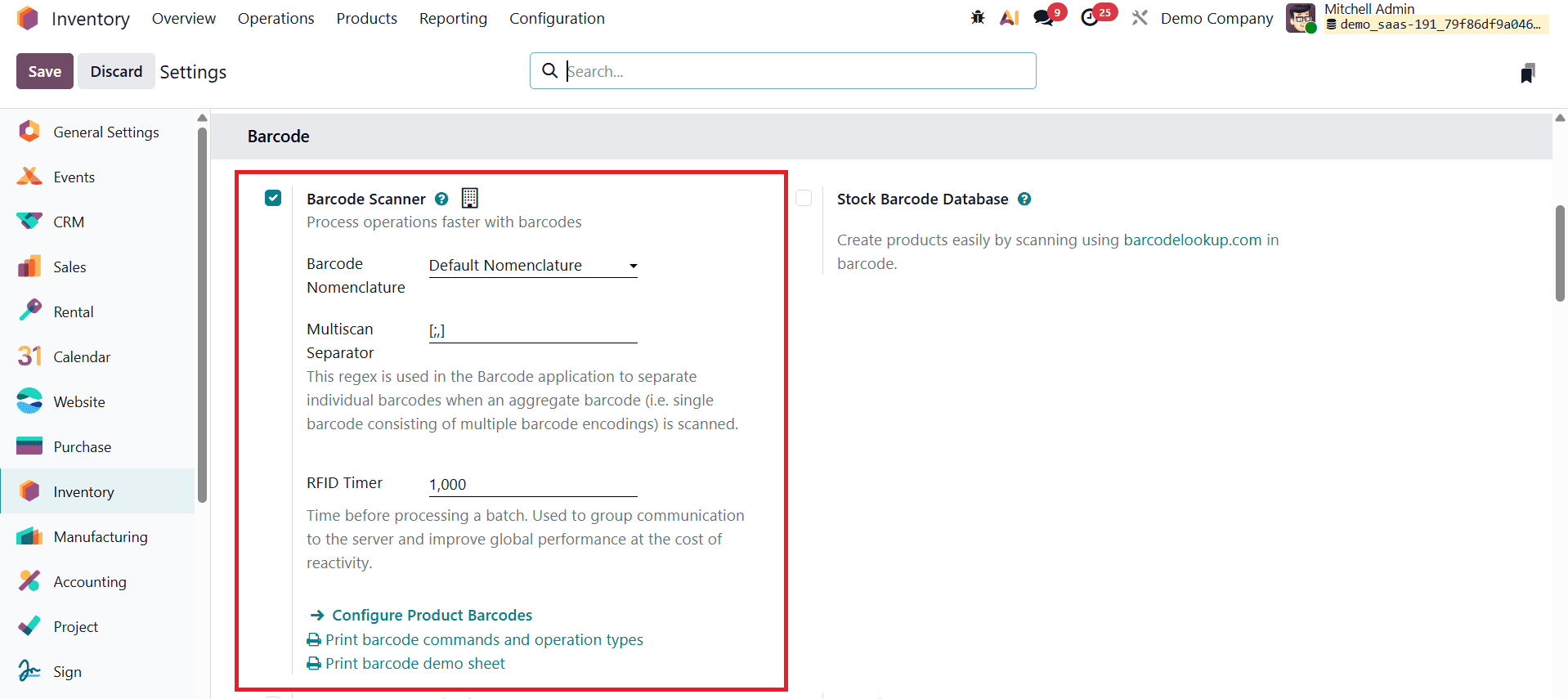Open the debug bug icon menu

click(x=978, y=17)
